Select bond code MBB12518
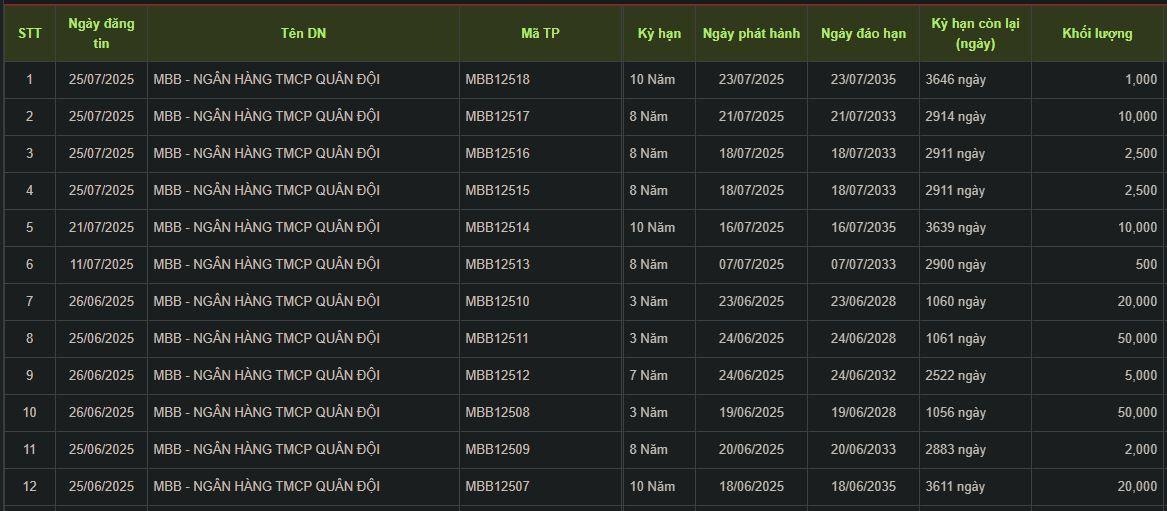 click(498, 80)
